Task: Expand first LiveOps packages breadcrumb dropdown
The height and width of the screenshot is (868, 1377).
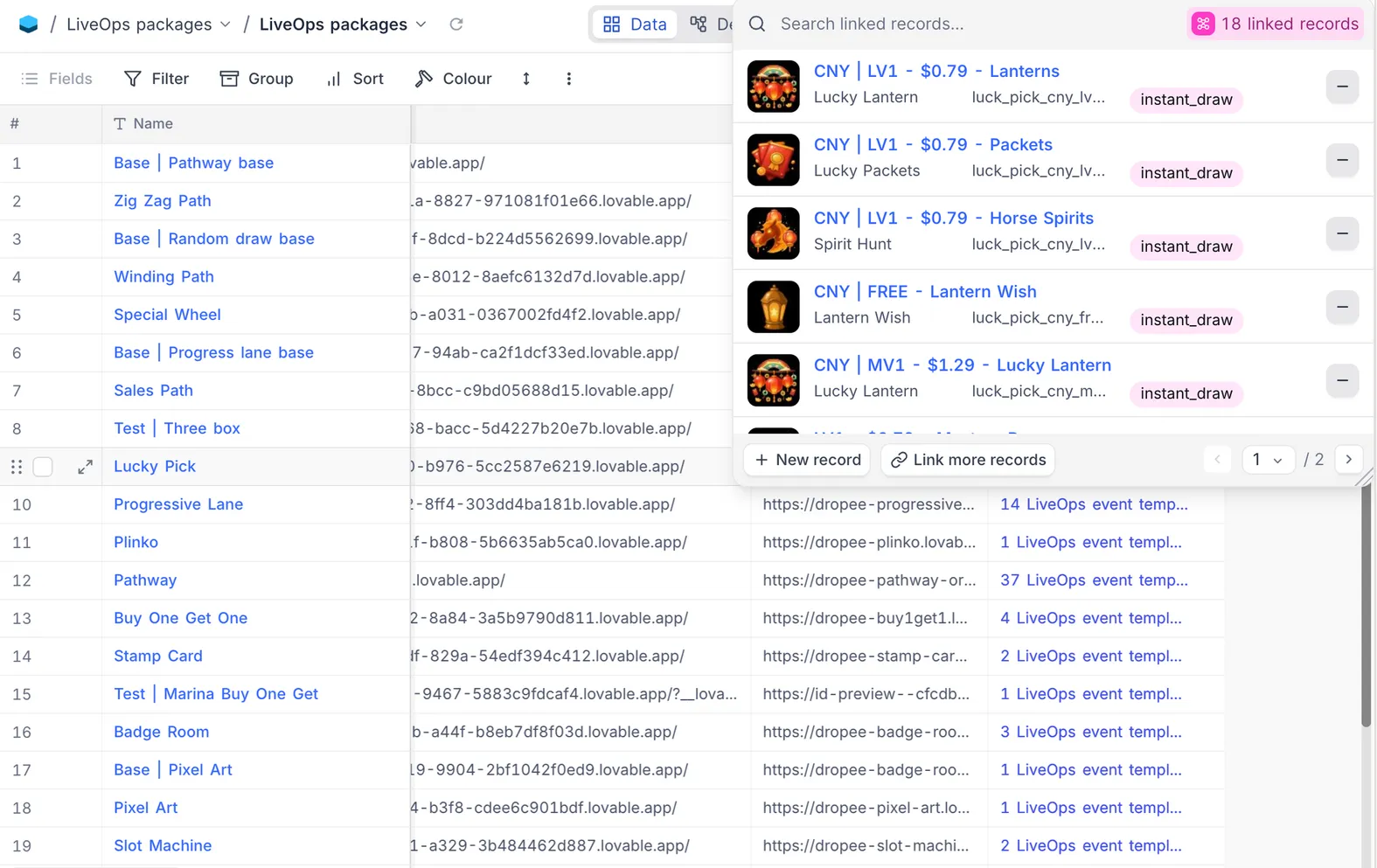Action: tap(226, 24)
